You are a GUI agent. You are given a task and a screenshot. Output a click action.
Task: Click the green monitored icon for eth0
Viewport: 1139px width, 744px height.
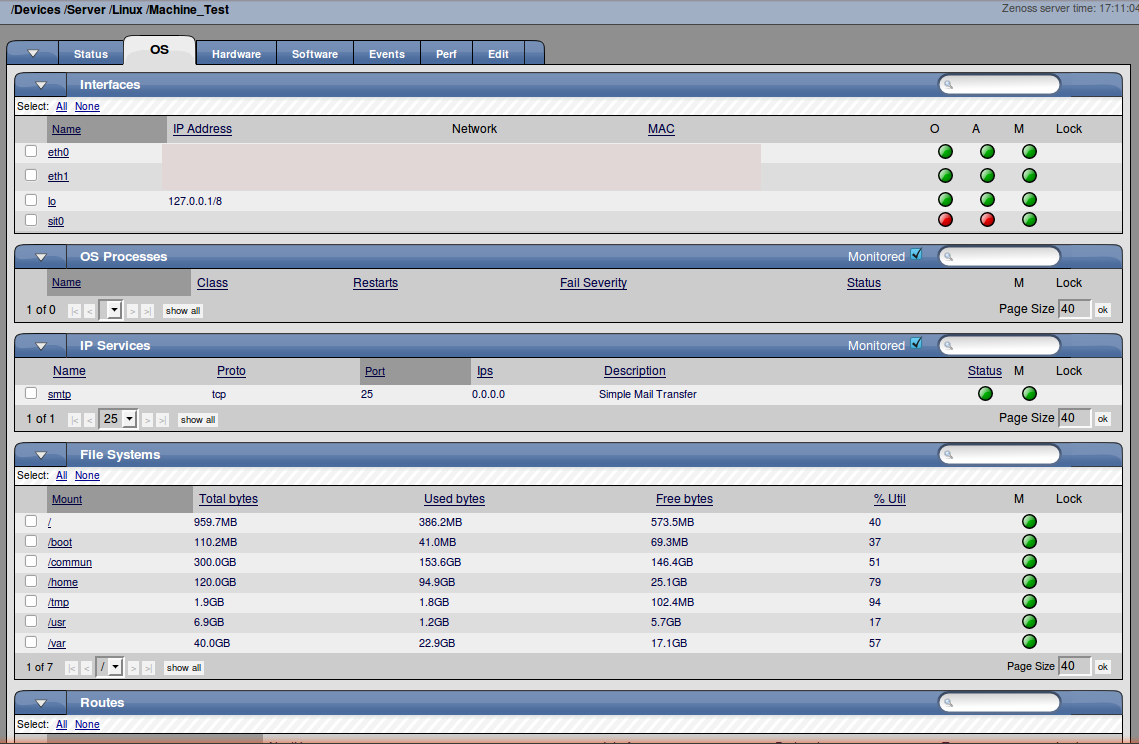(1029, 152)
